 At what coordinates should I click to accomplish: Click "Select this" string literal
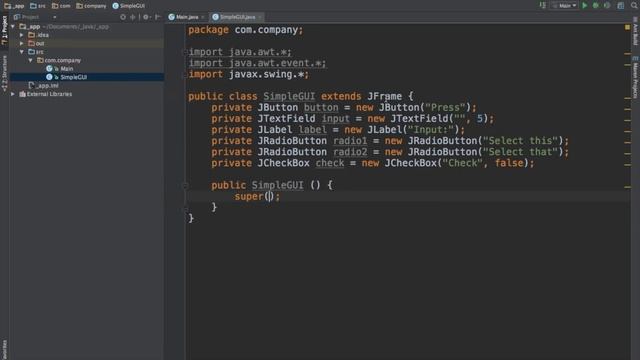(x=520, y=141)
